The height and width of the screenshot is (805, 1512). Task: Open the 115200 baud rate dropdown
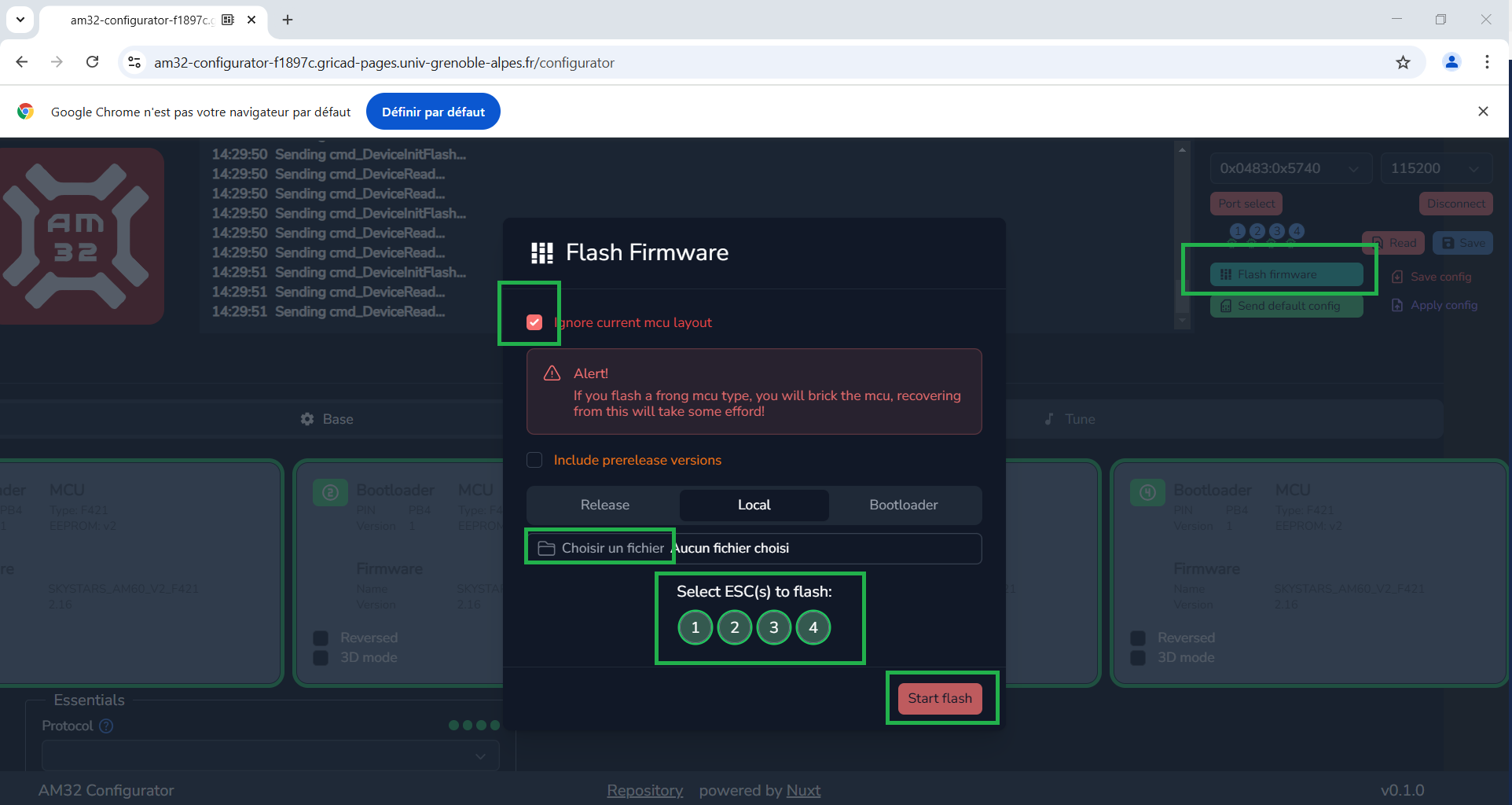tap(1436, 168)
